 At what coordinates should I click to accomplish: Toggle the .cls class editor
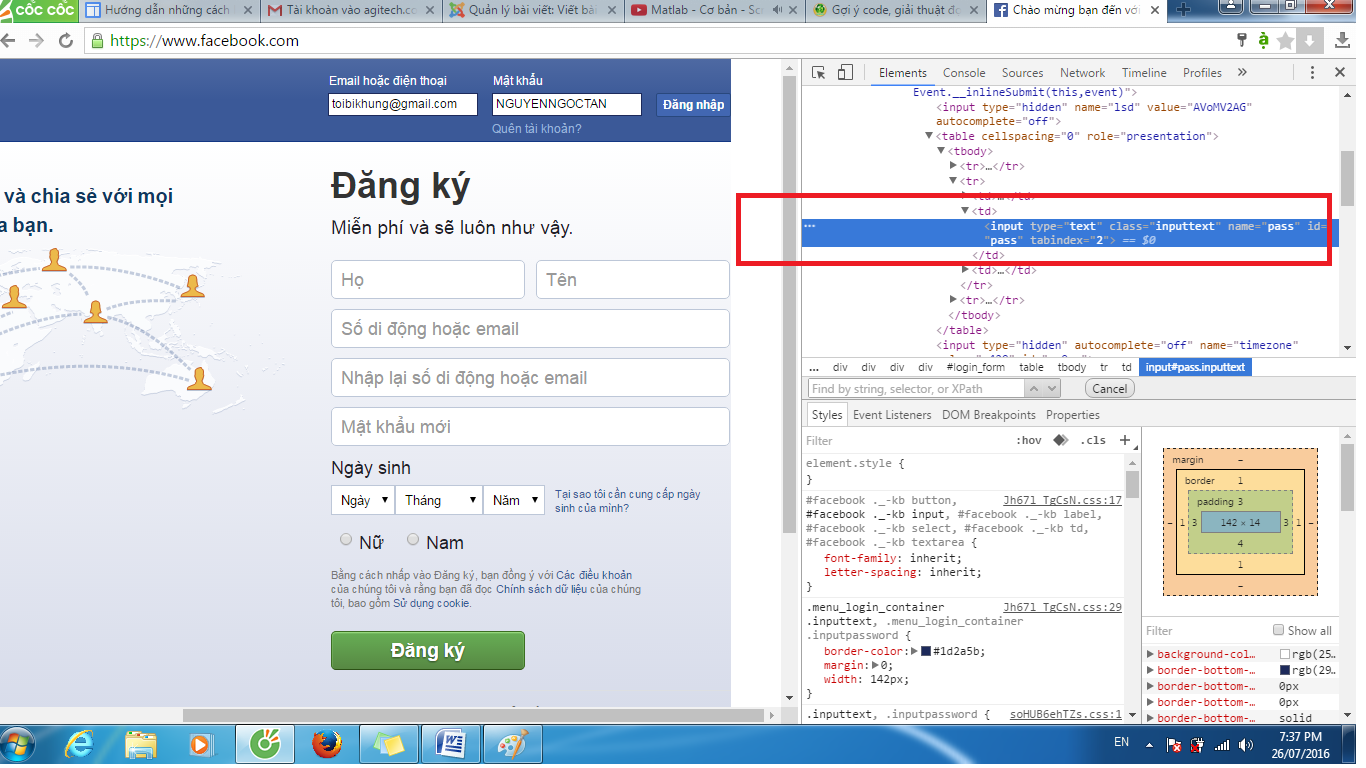tap(1093, 440)
